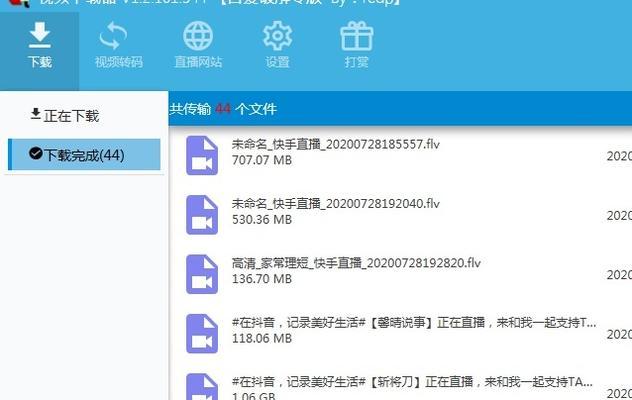This screenshot has height=400, width=632.
Task: Click video file icon for 家常理短 file
Action: [202, 274]
